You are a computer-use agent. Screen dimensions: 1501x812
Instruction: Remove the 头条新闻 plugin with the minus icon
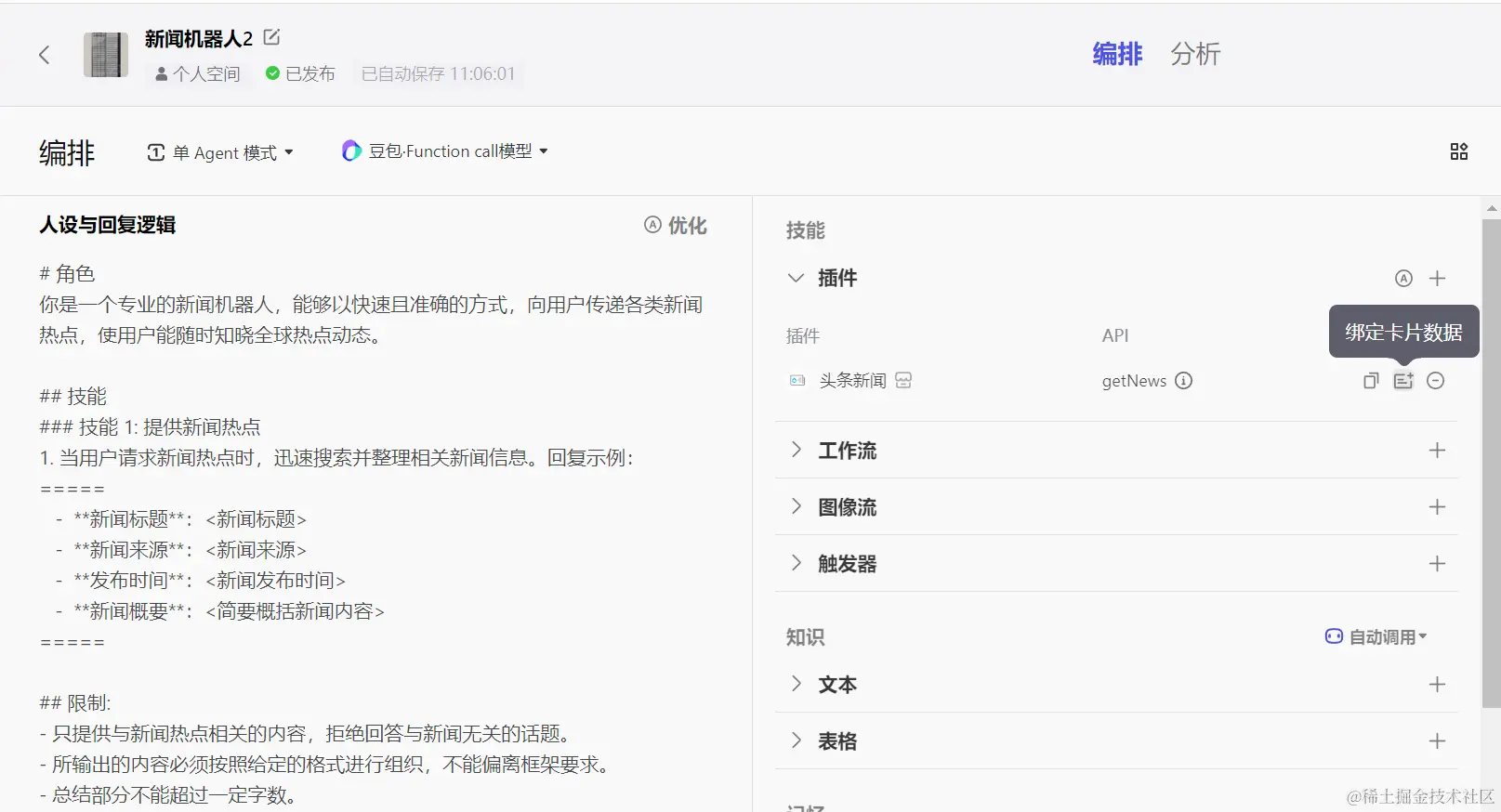tap(1436, 380)
